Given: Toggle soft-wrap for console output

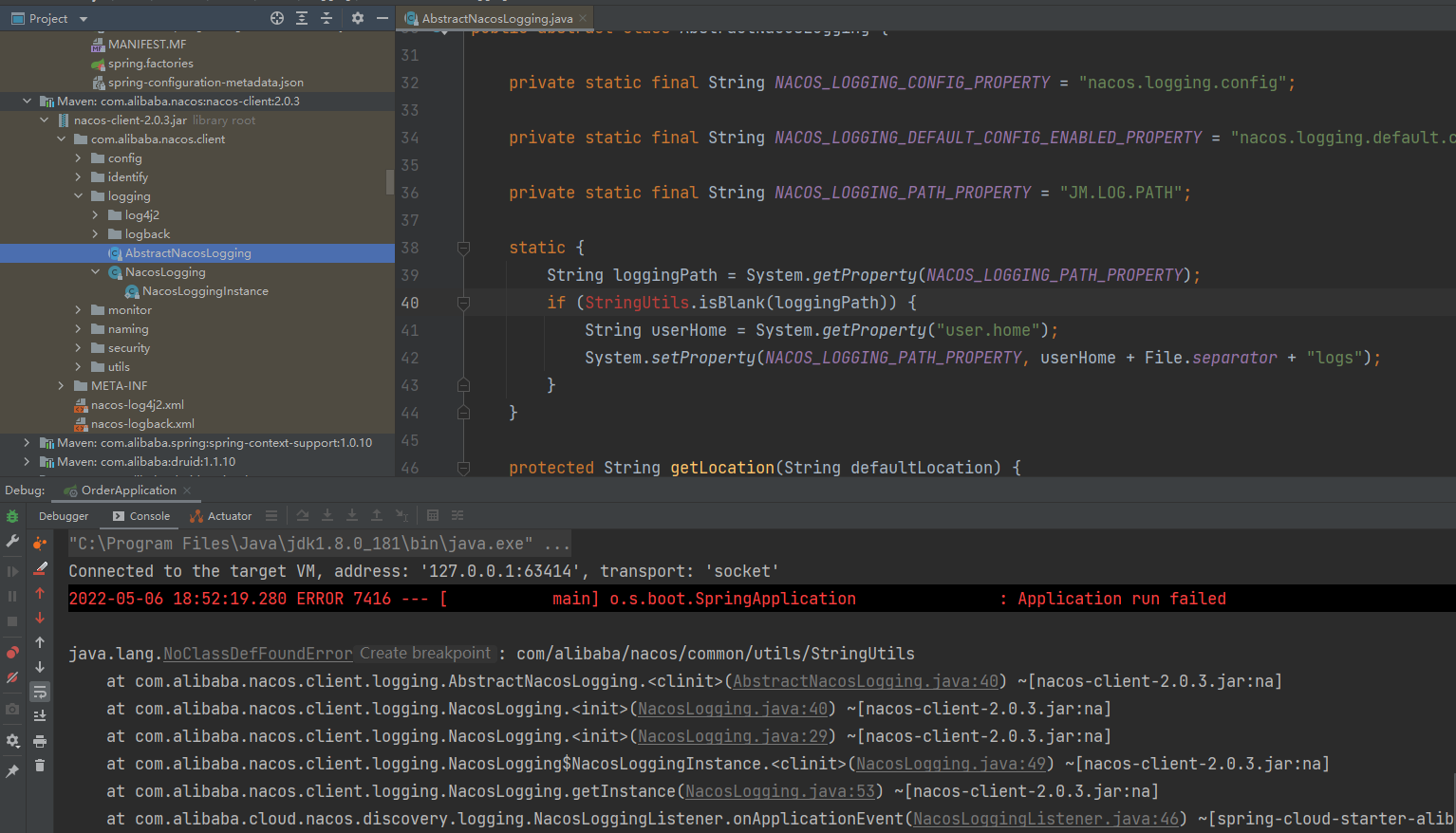Looking at the screenshot, I should (x=39, y=691).
